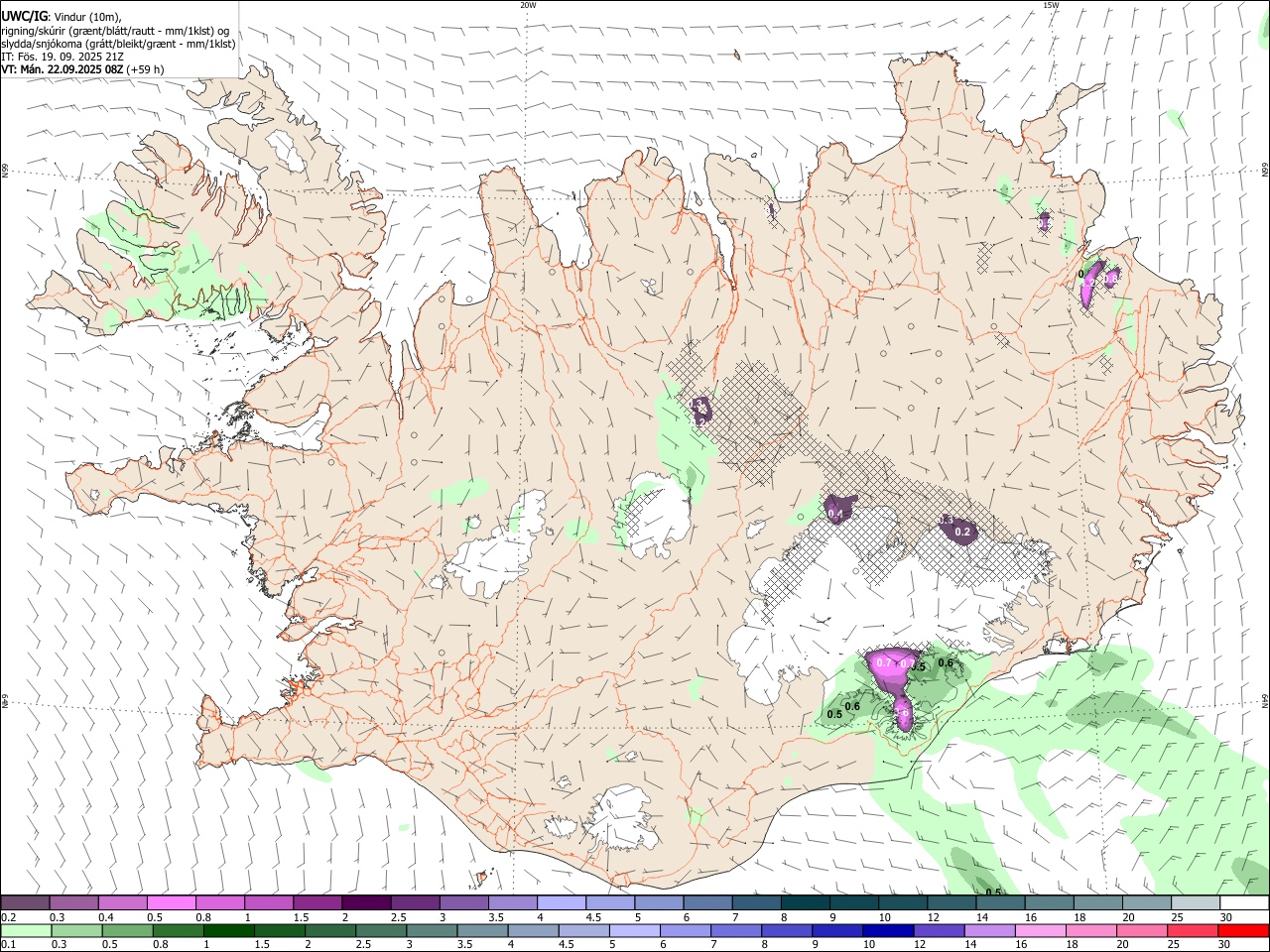Pick the light grey swatch labeled 25 in snow legend
Image resolution: width=1270 pixels, height=952 pixels.
pyautogui.click(x=1196, y=902)
